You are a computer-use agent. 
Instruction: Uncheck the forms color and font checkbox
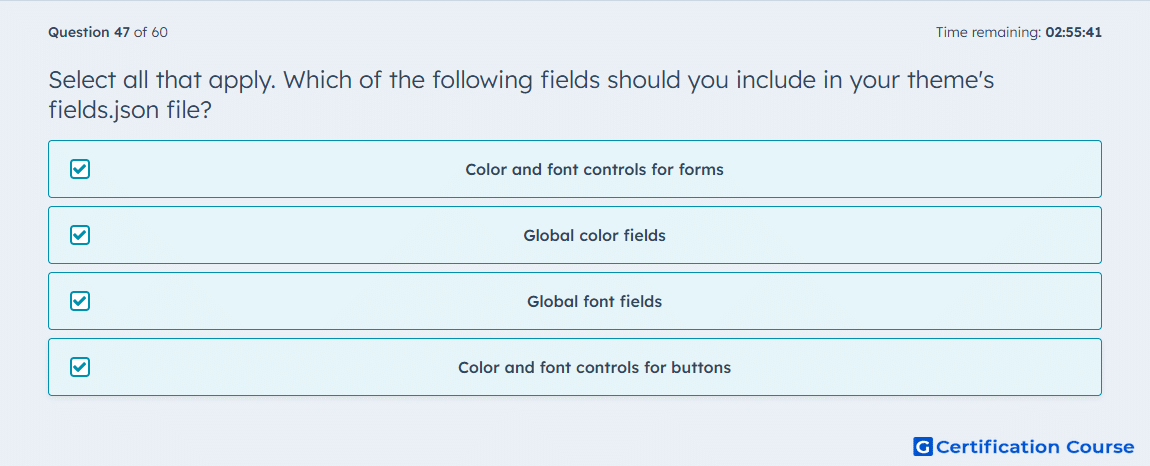coord(80,170)
